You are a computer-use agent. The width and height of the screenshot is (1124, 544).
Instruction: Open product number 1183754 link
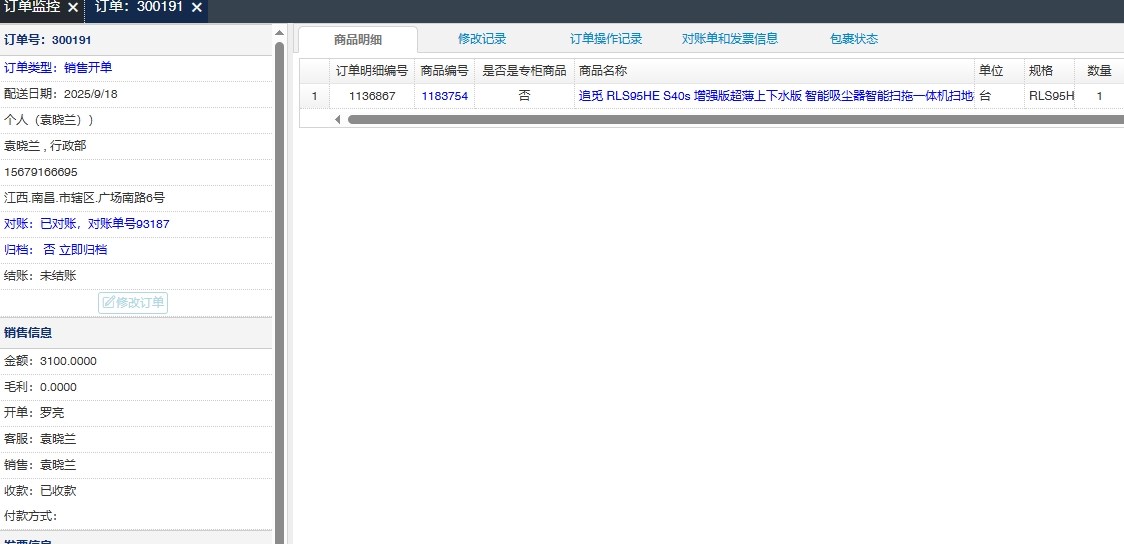point(444,97)
